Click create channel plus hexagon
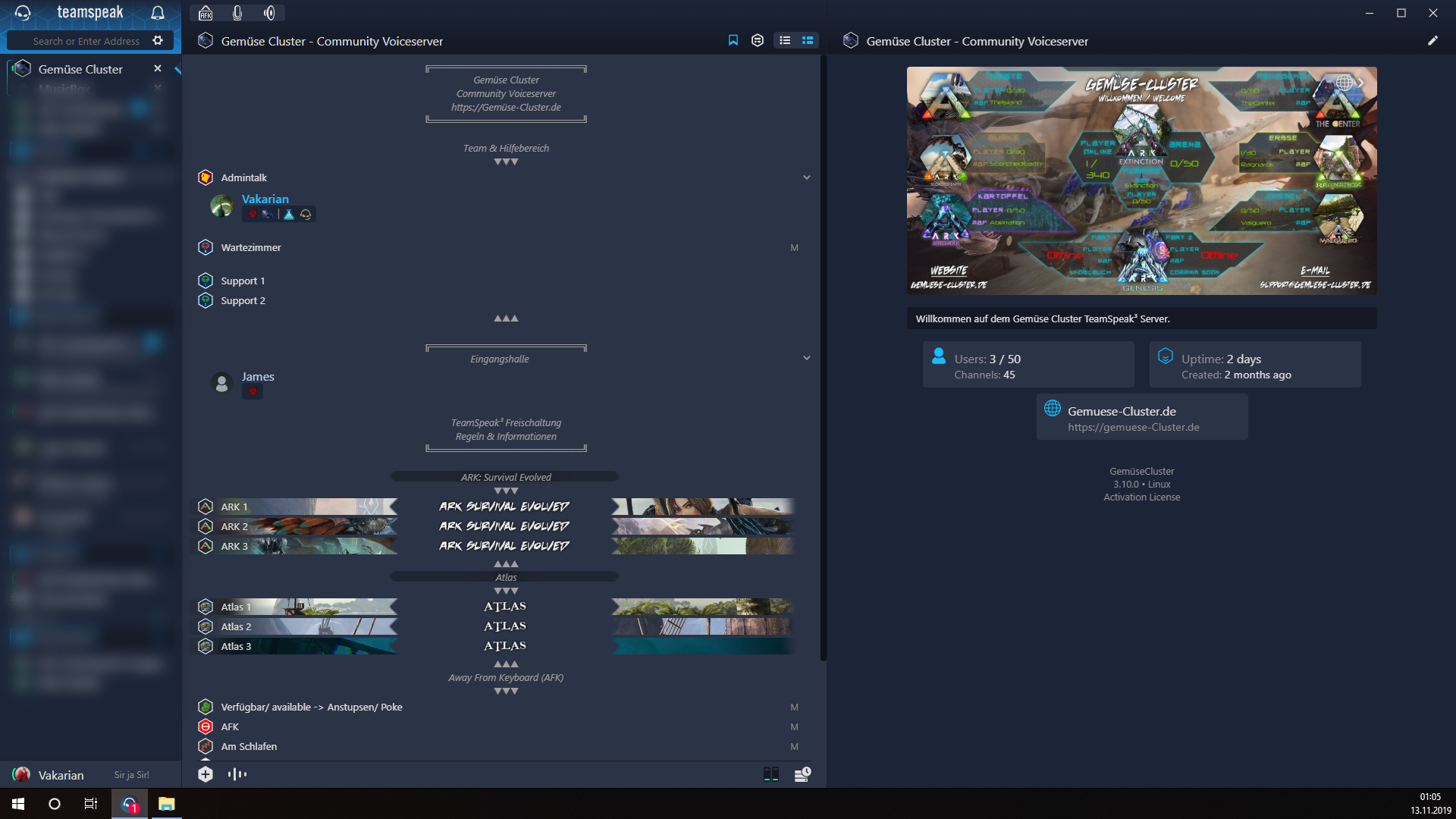The height and width of the screenshot is (819, 1456). click(x=206, y=774)
